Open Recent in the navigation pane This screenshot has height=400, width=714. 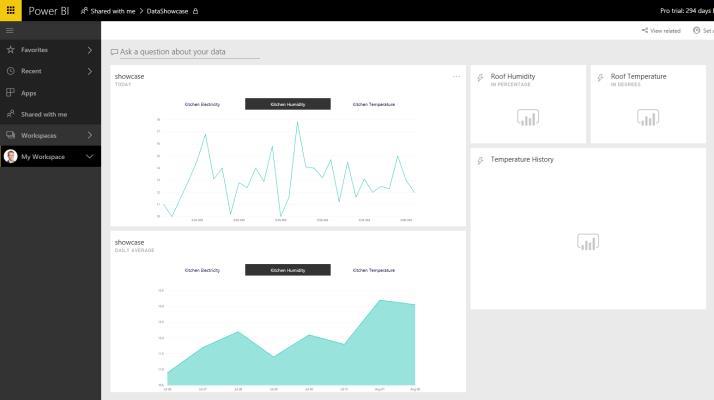51,71
